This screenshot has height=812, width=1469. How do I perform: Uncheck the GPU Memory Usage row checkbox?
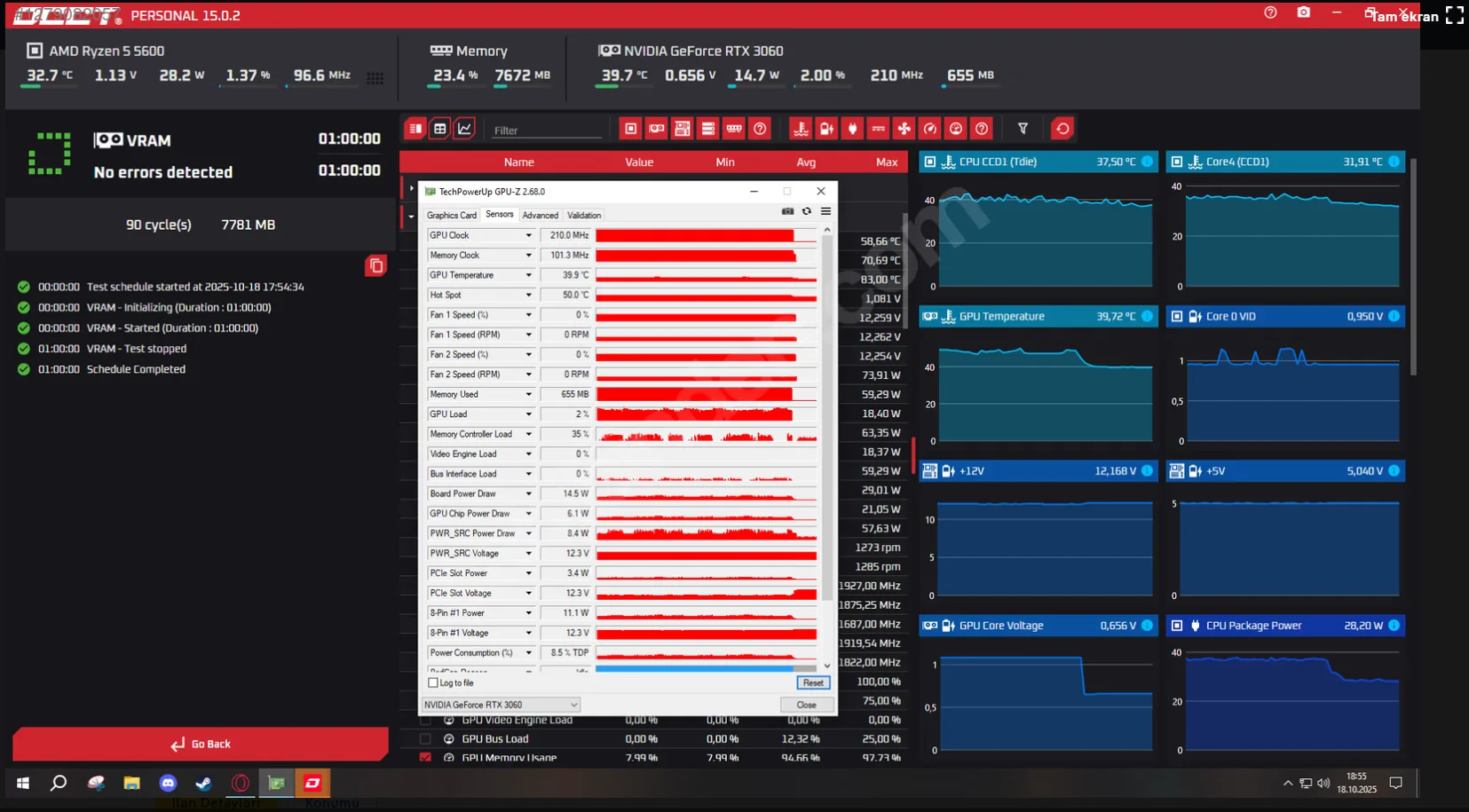coord(425,758)
